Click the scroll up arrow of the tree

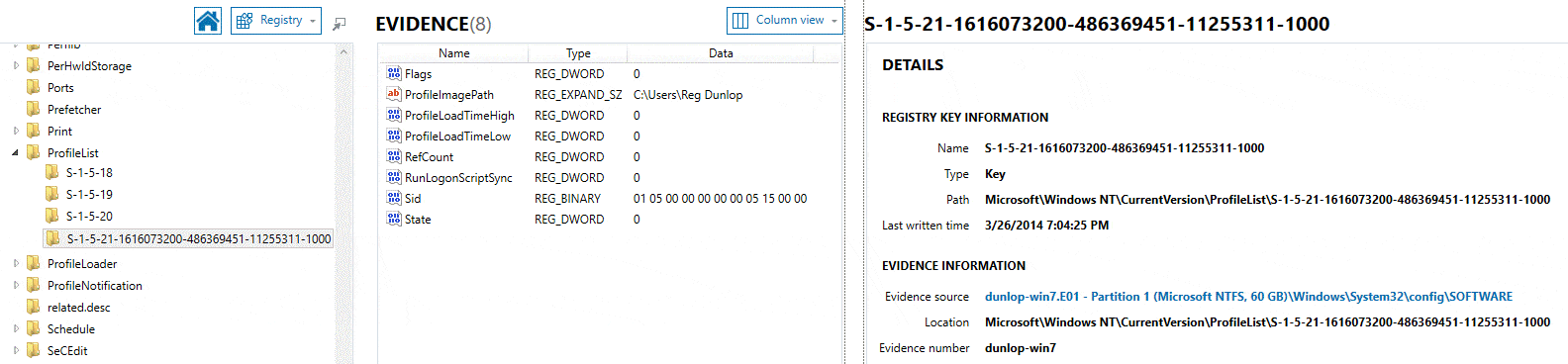[344, 50]
